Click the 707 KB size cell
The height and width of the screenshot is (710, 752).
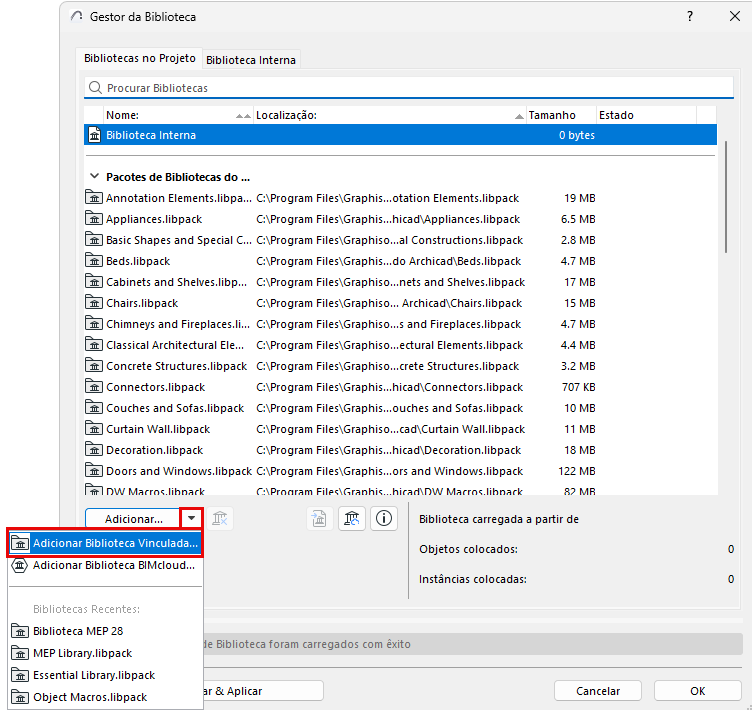(x=578, y=387)
